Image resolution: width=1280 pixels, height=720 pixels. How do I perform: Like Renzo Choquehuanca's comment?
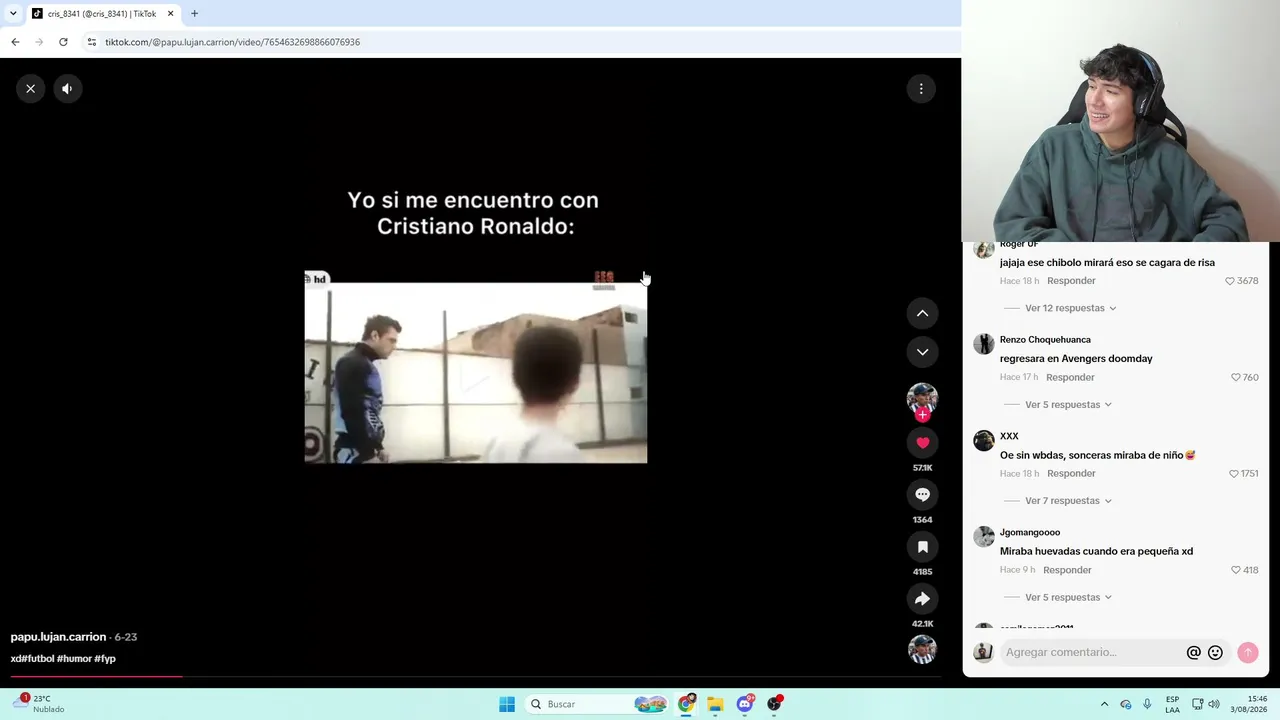click(1236, 377)
